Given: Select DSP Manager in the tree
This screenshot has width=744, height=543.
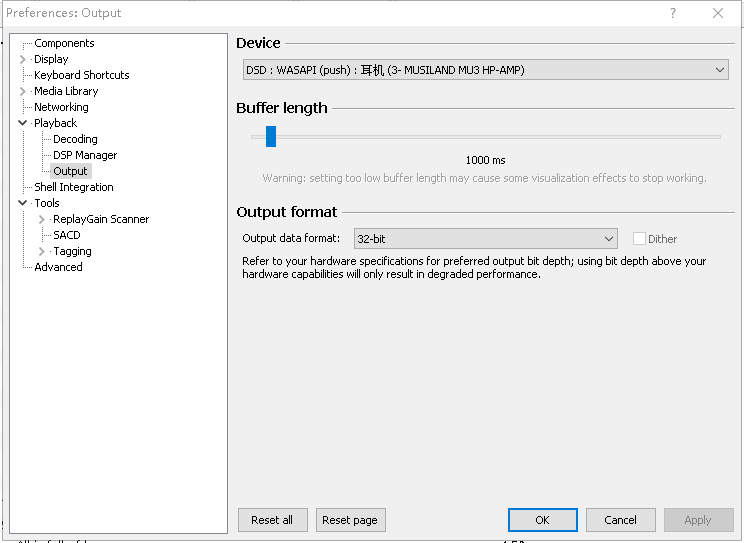Looking at the screenshot, I should 85,155.
